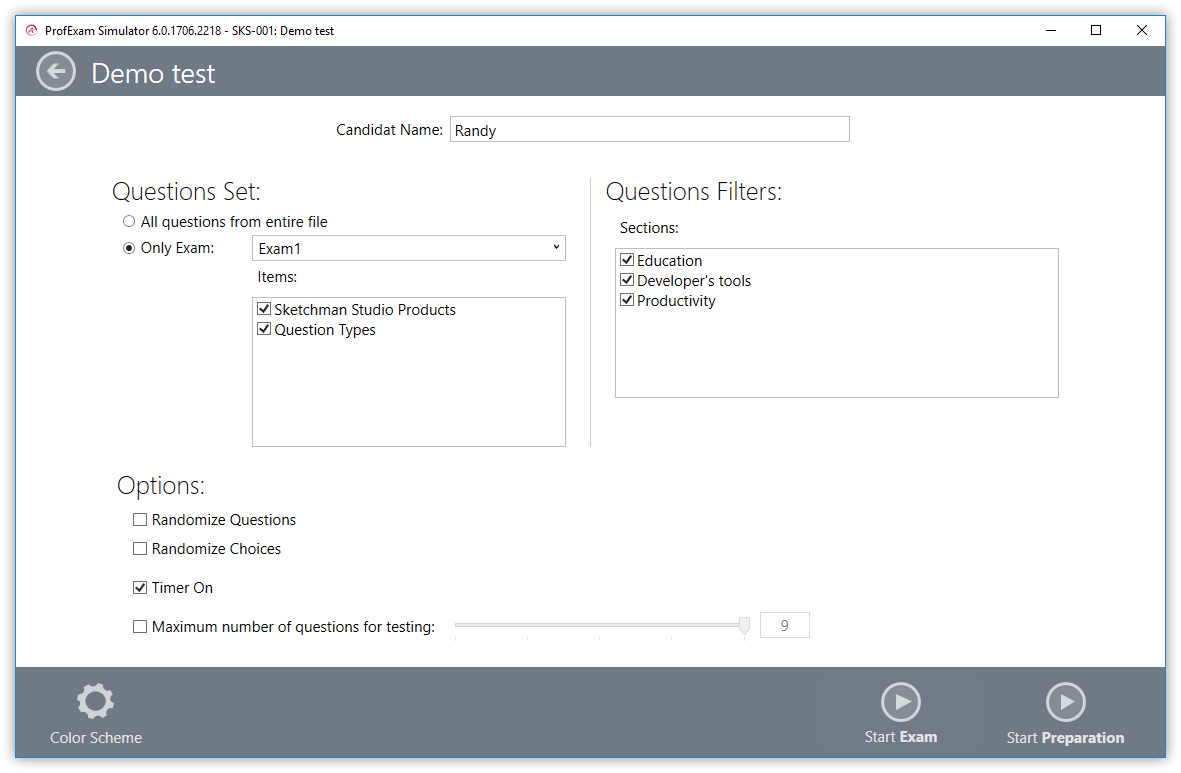Click the ProfExam app icon in title bar
Image resolution: width=1181 pixels, height=773 pixels.
31,30
